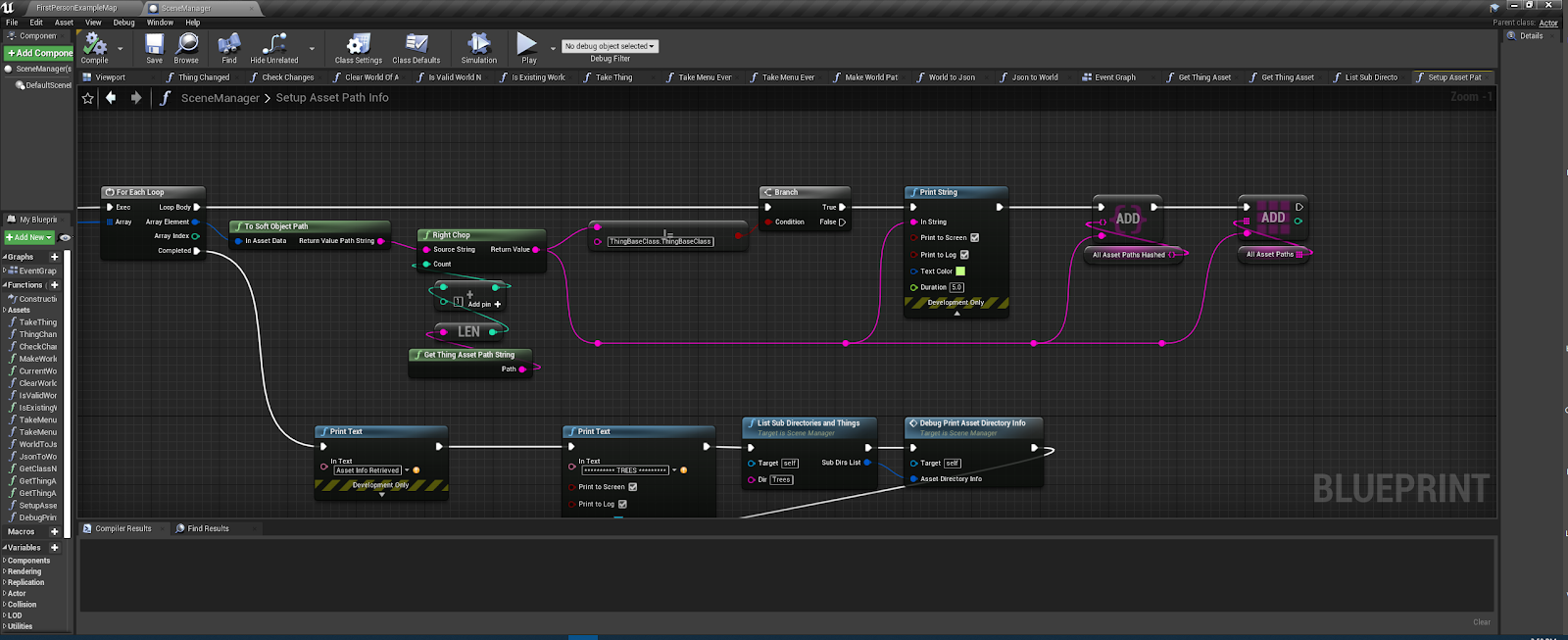
Task: Edit the Dir field containing Trees
Action: (x=781, y=479)
